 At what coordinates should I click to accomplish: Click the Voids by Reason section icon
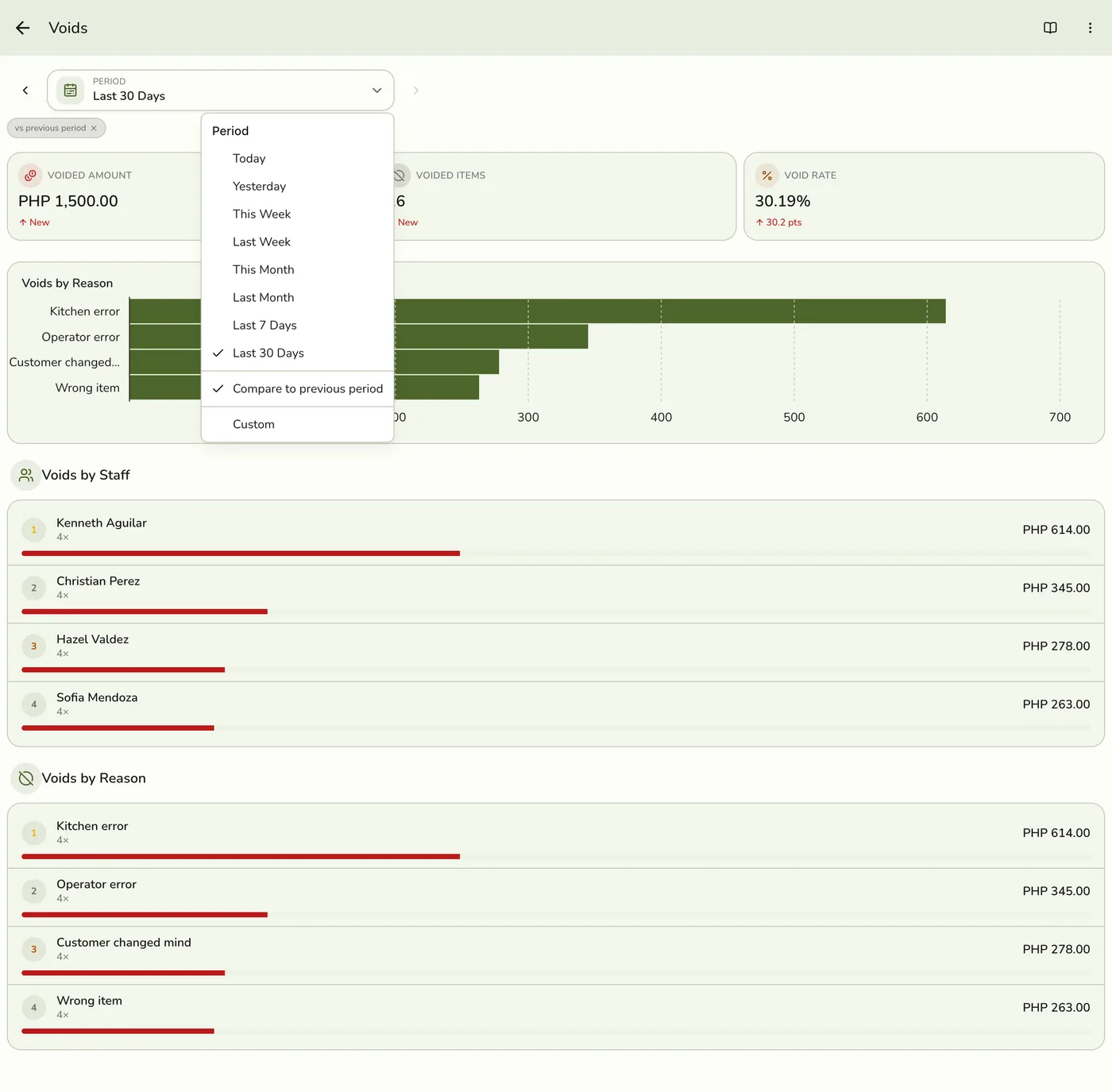(26, 778)
